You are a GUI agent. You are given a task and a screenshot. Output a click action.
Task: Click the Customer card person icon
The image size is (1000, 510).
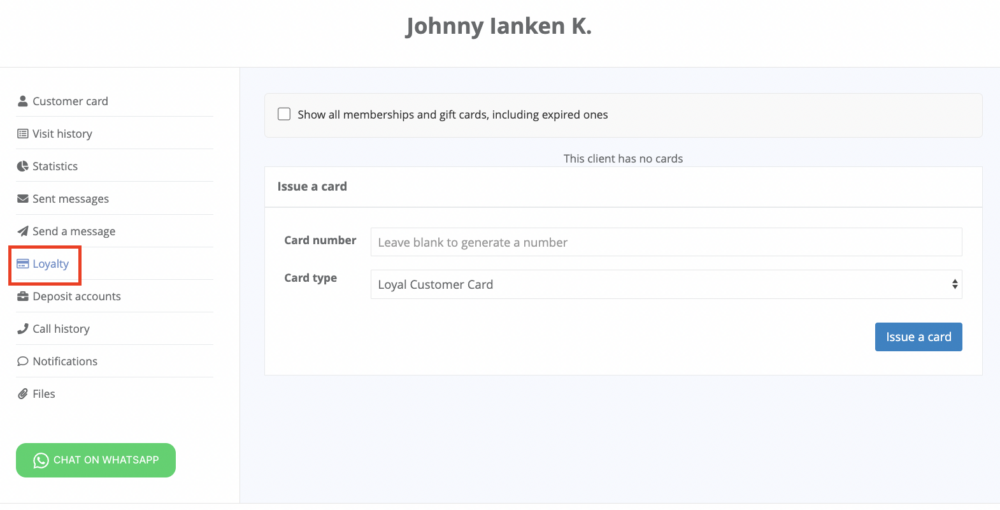tap(22, 101)
